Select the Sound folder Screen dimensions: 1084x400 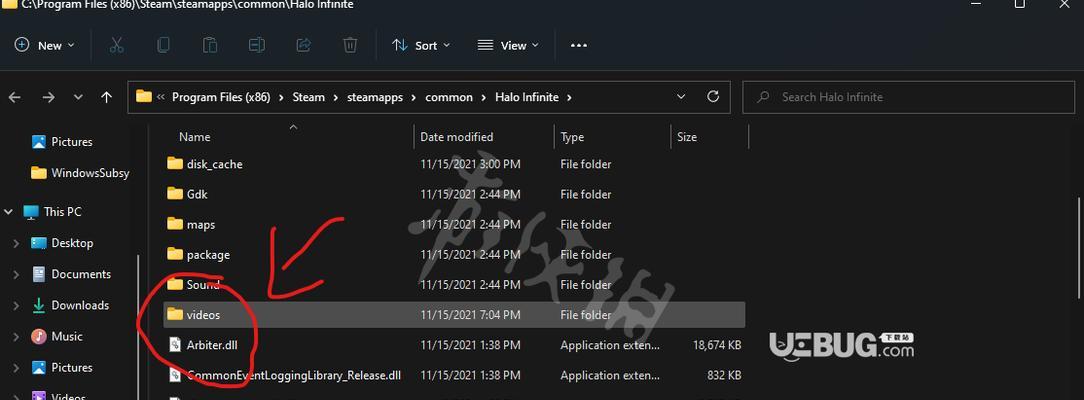(203, 285)
